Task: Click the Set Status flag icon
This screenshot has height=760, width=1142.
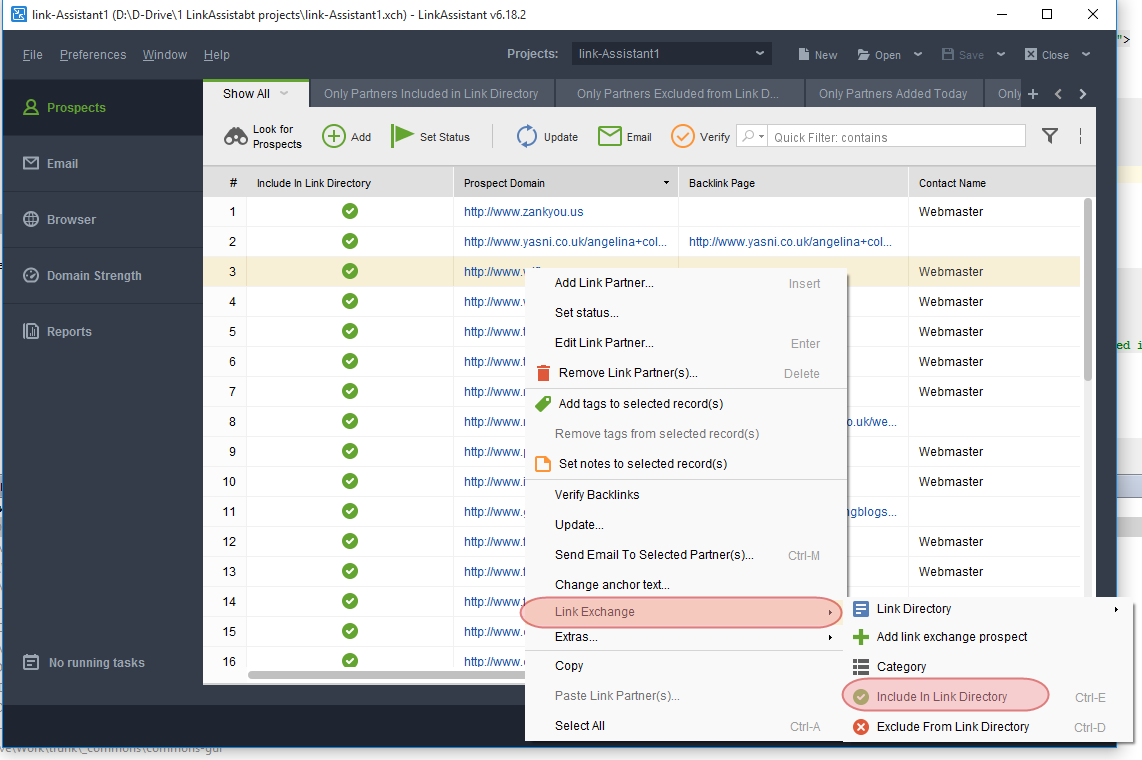Action: (x=401, y=135)
